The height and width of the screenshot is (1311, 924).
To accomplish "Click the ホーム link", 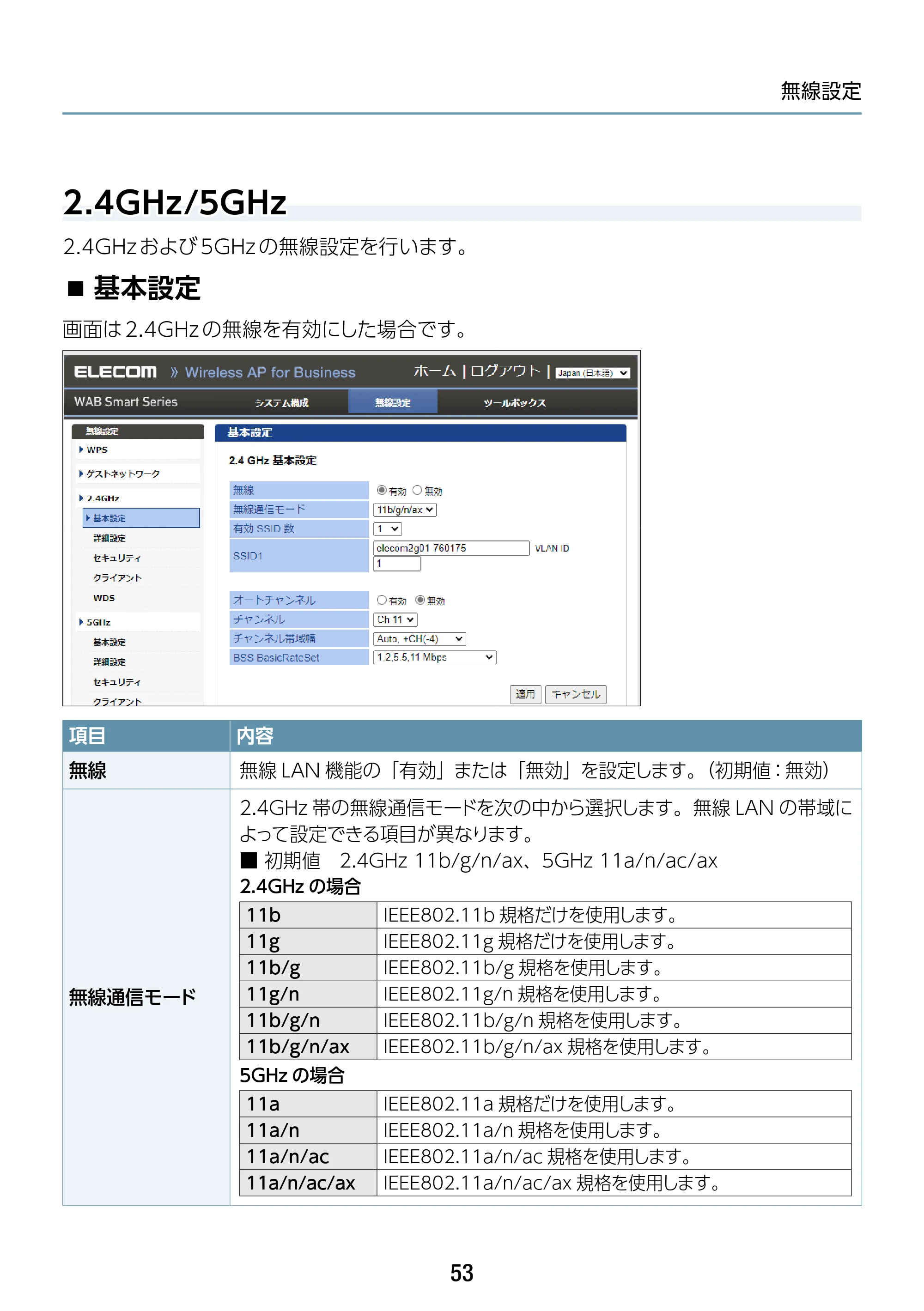I will [x=435, y=371].
